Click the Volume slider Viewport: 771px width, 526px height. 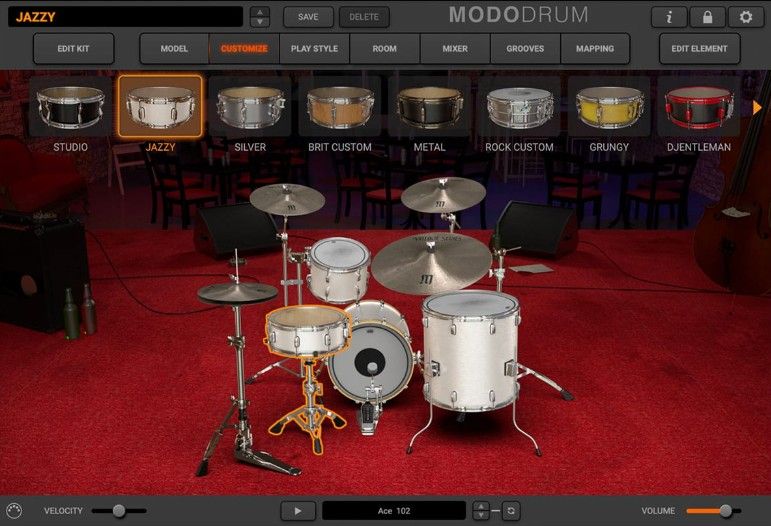tap(713, 511)
